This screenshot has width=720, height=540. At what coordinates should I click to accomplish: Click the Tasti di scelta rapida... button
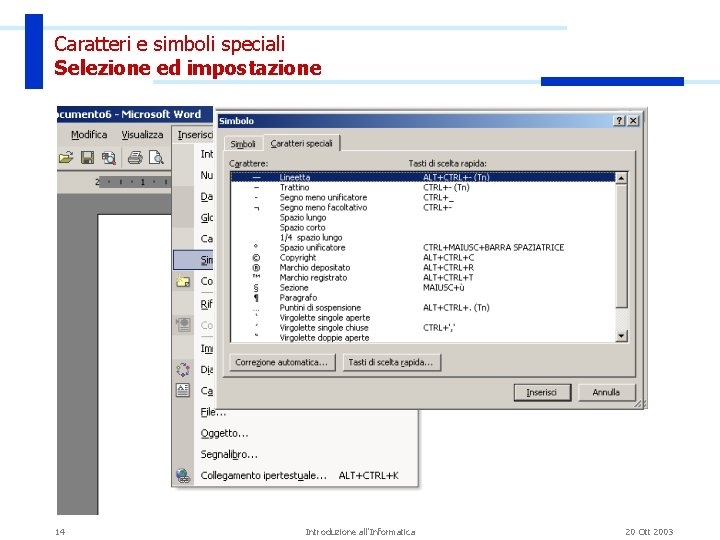tap(391, 362)
